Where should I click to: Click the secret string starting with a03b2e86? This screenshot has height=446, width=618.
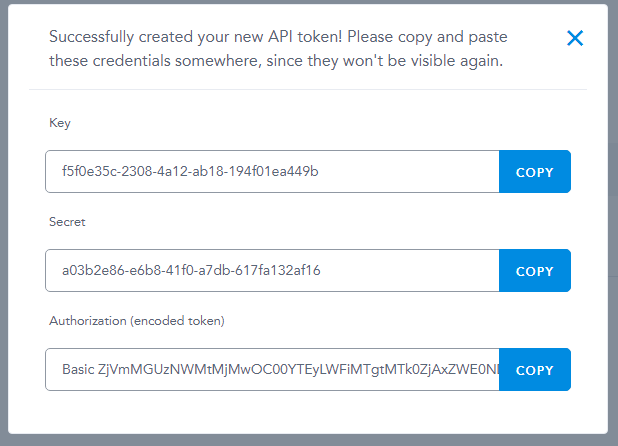[x=191, y=271]
